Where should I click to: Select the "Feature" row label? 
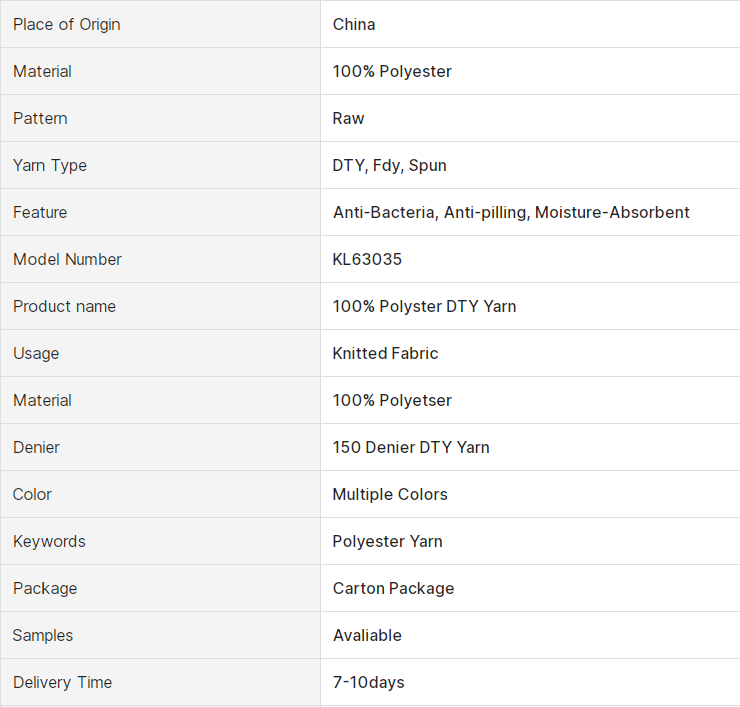pos(40,212)
